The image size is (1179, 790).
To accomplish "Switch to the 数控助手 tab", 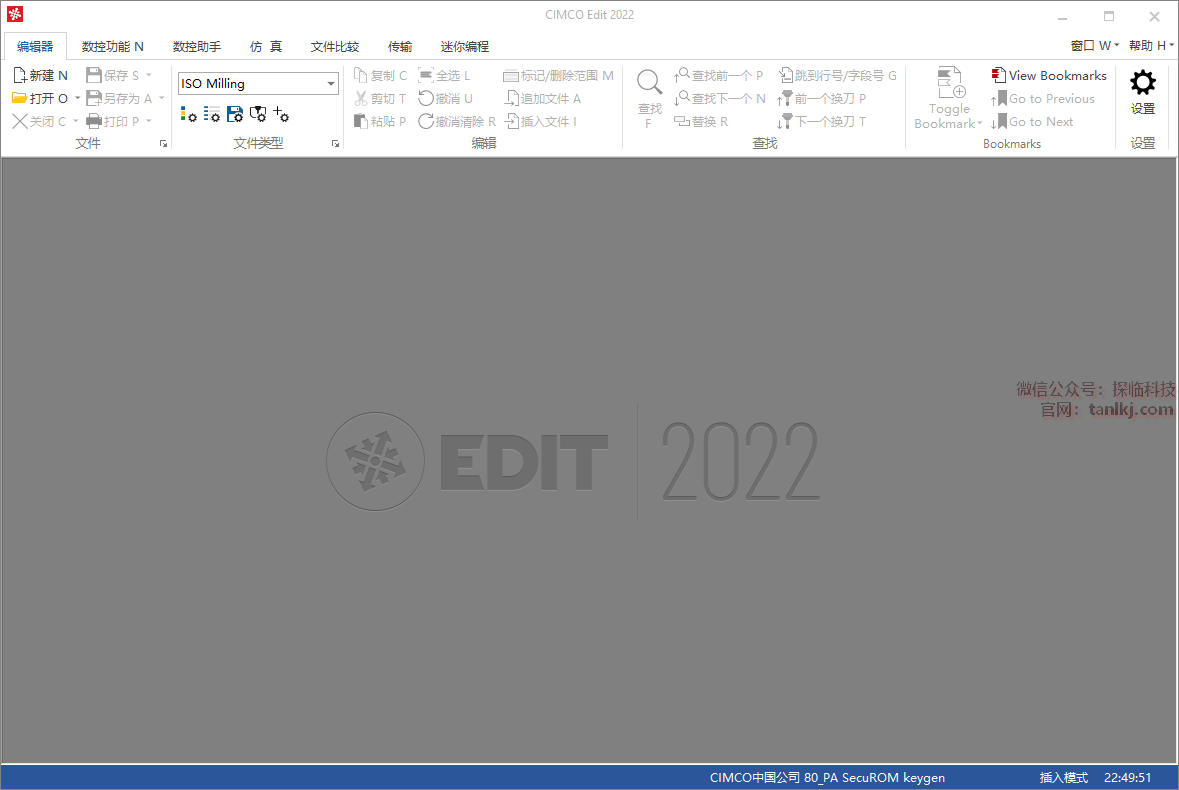I will click(197, 47).
